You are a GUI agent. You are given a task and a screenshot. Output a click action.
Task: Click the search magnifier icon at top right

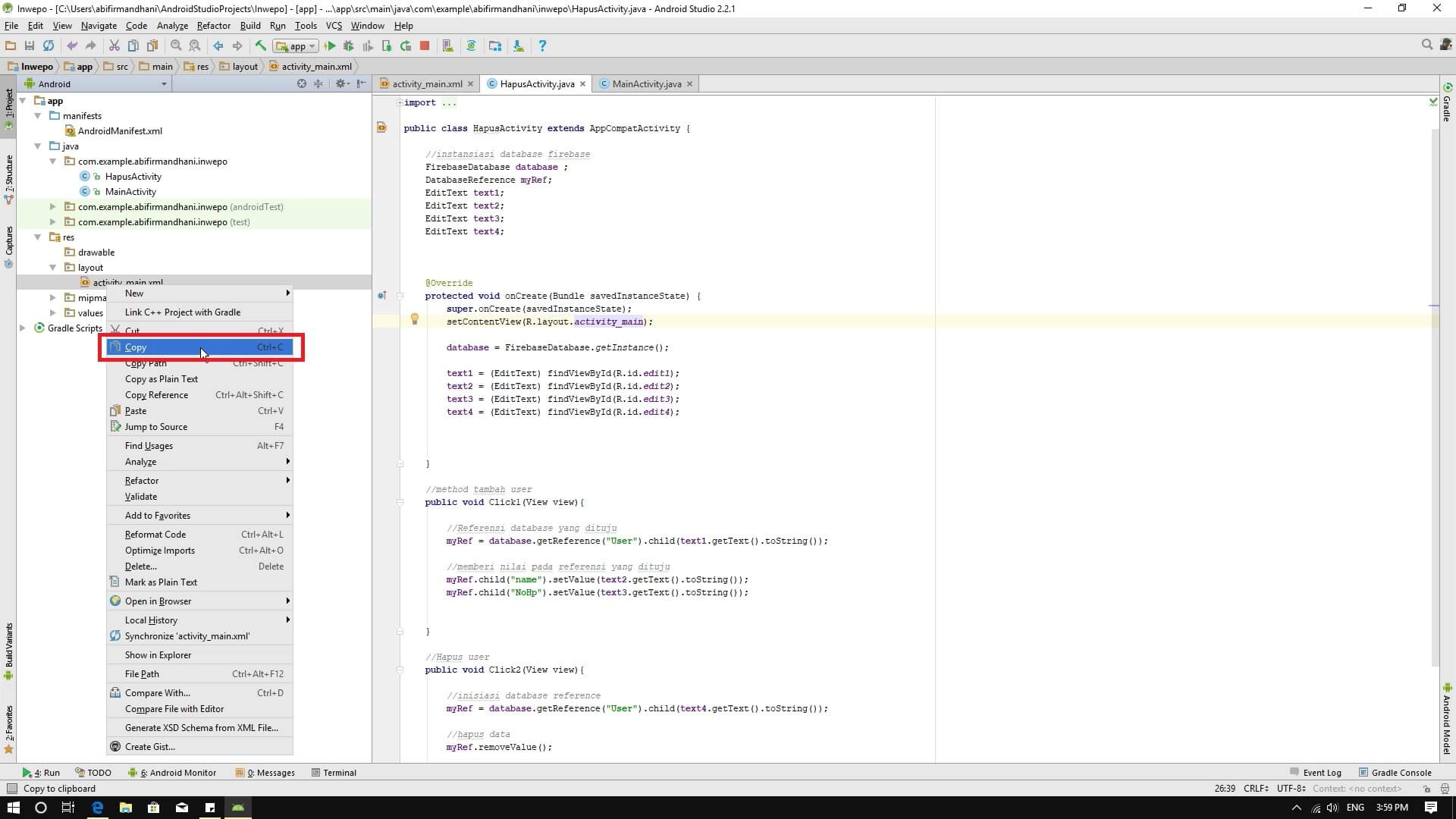1426,45
